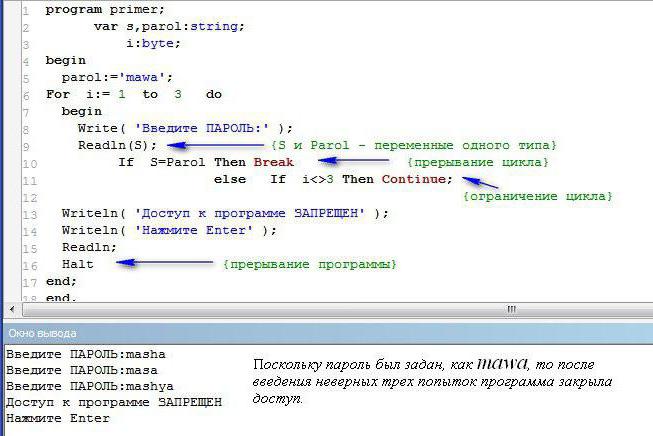Click the output line 'Введите ПАРОЛЬ:masa'
The image size is (653, 436).
82,370
